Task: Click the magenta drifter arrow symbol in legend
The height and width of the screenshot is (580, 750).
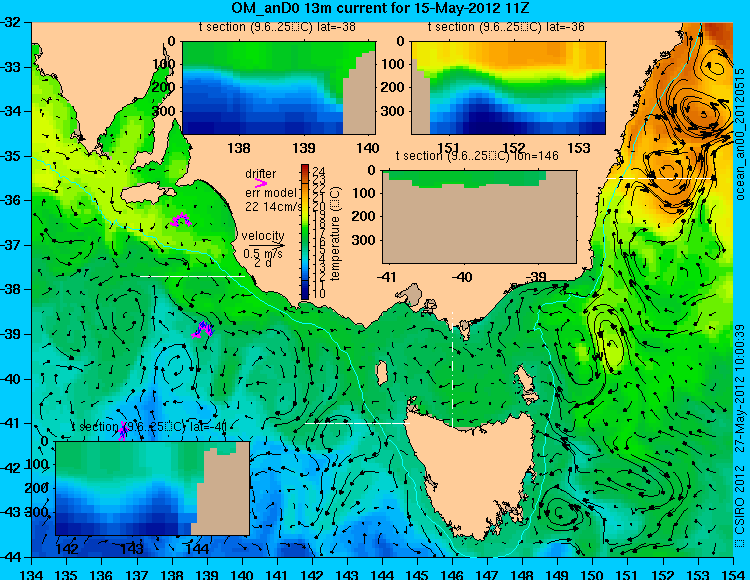Action: coord(261,183)
